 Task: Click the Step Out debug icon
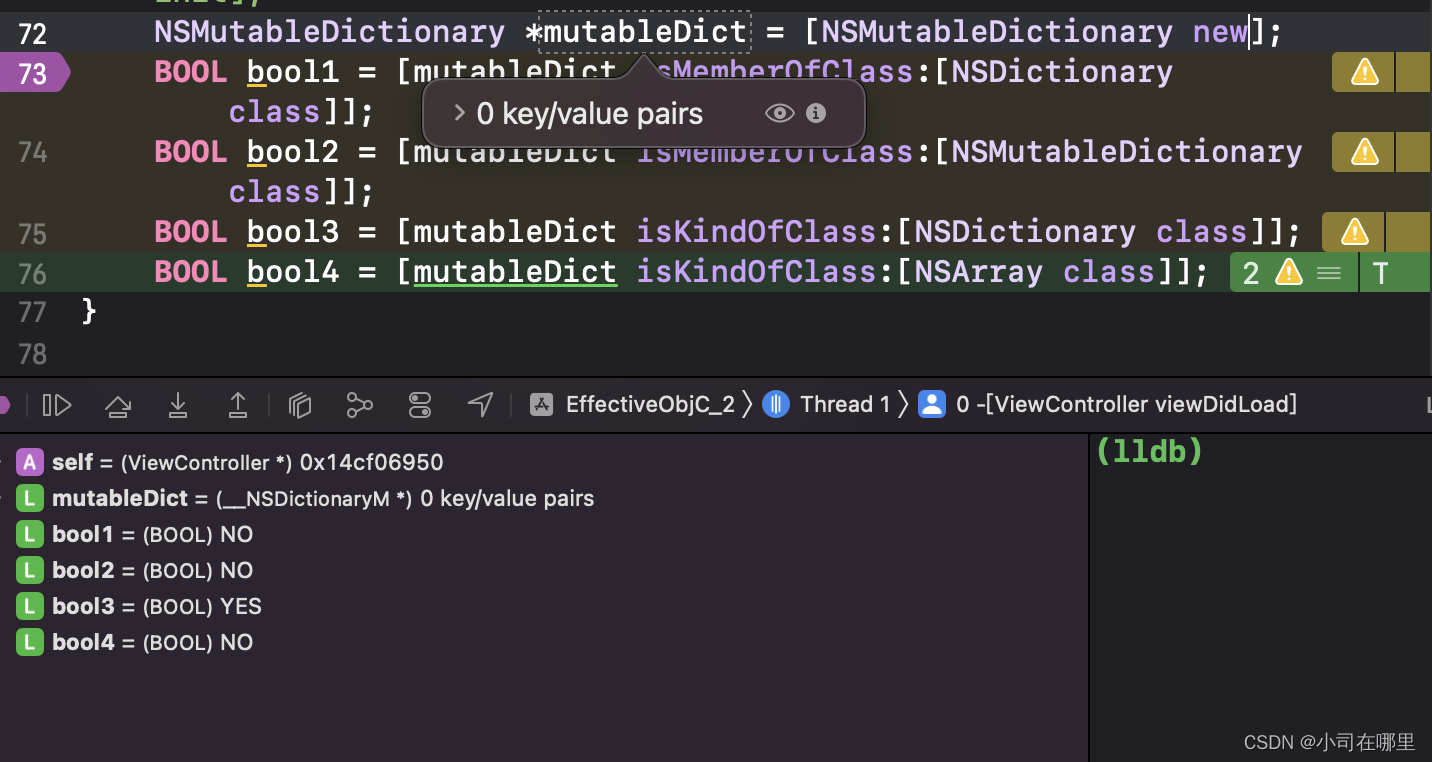click(238, 405)
